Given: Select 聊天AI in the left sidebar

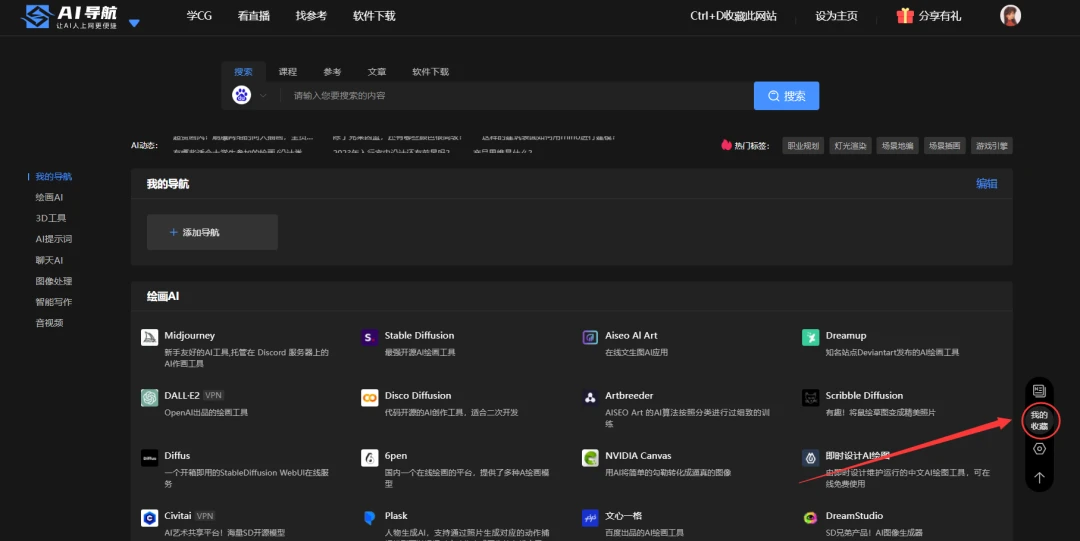Looking at the screenshot, I should (x=49, y=261).
